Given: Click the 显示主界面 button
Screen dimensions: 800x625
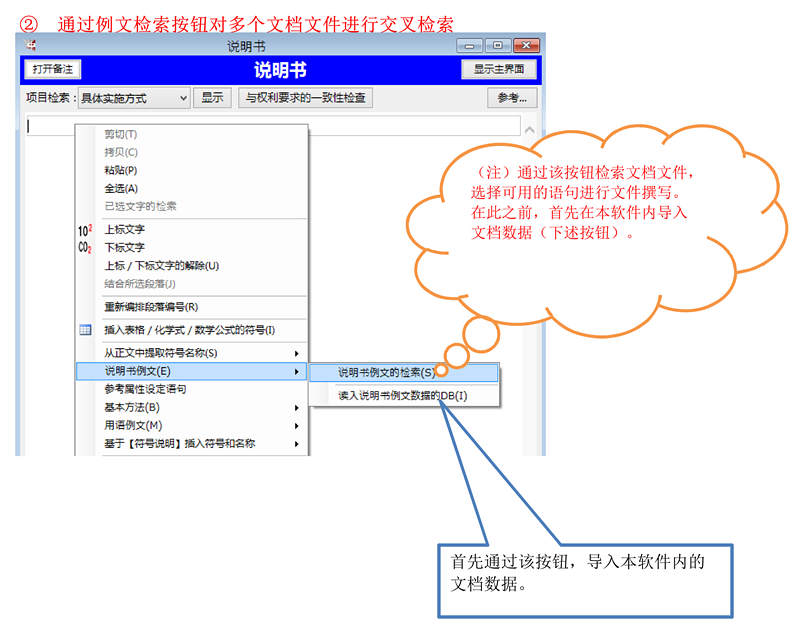Looking at the screenshot, I should [x=498, y=69].
